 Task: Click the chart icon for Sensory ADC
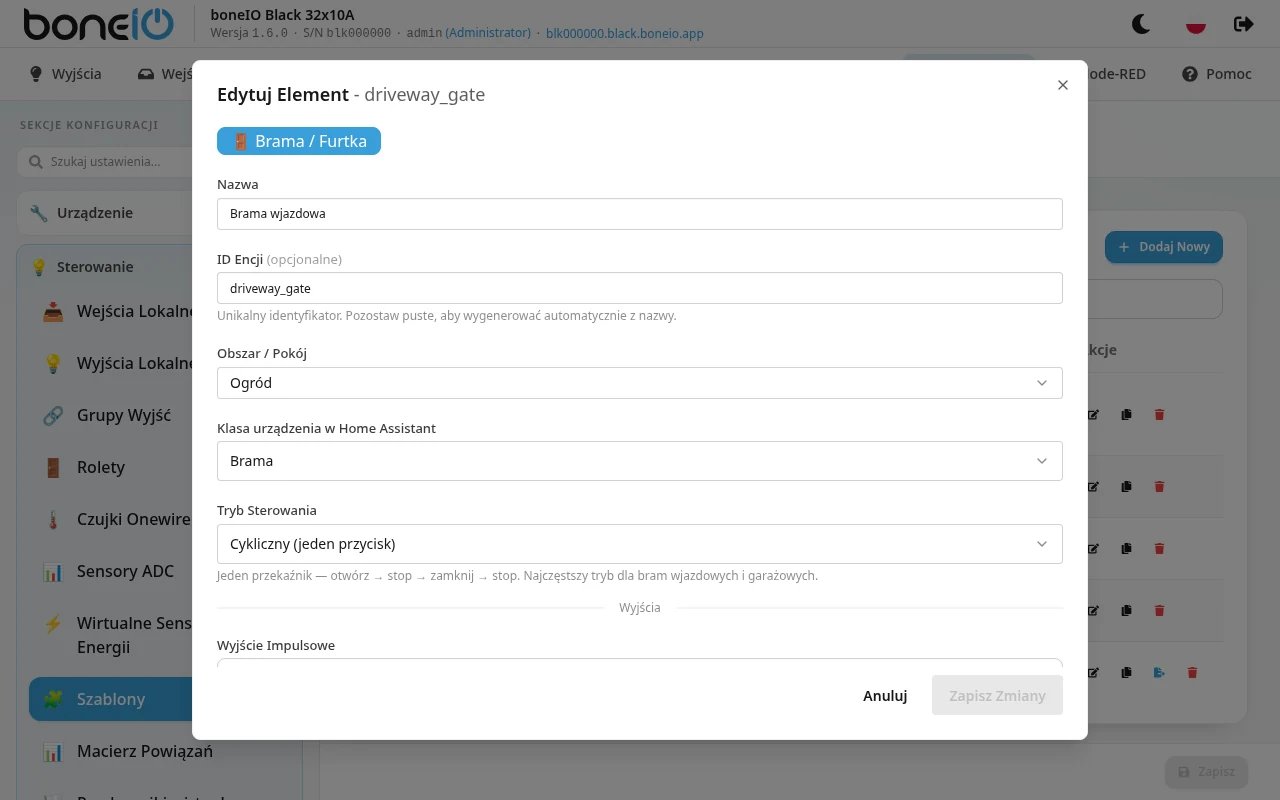[x=53, y=571]
